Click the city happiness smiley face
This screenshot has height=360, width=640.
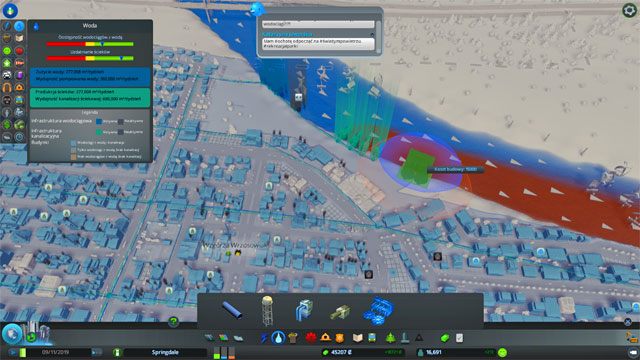[x=502, y=352]
